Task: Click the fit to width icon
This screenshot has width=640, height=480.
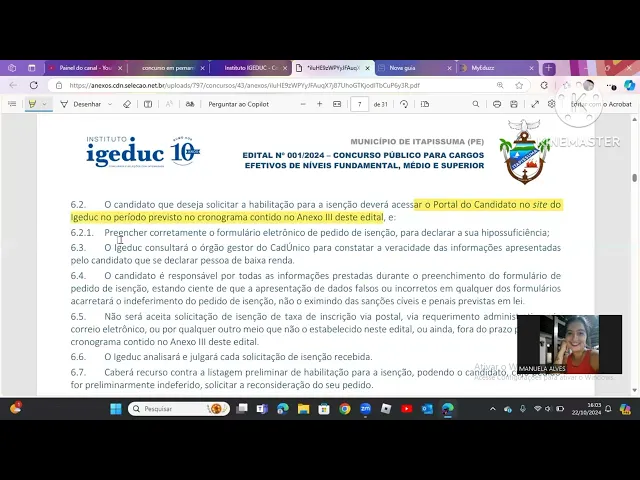Action: (337, 104)
